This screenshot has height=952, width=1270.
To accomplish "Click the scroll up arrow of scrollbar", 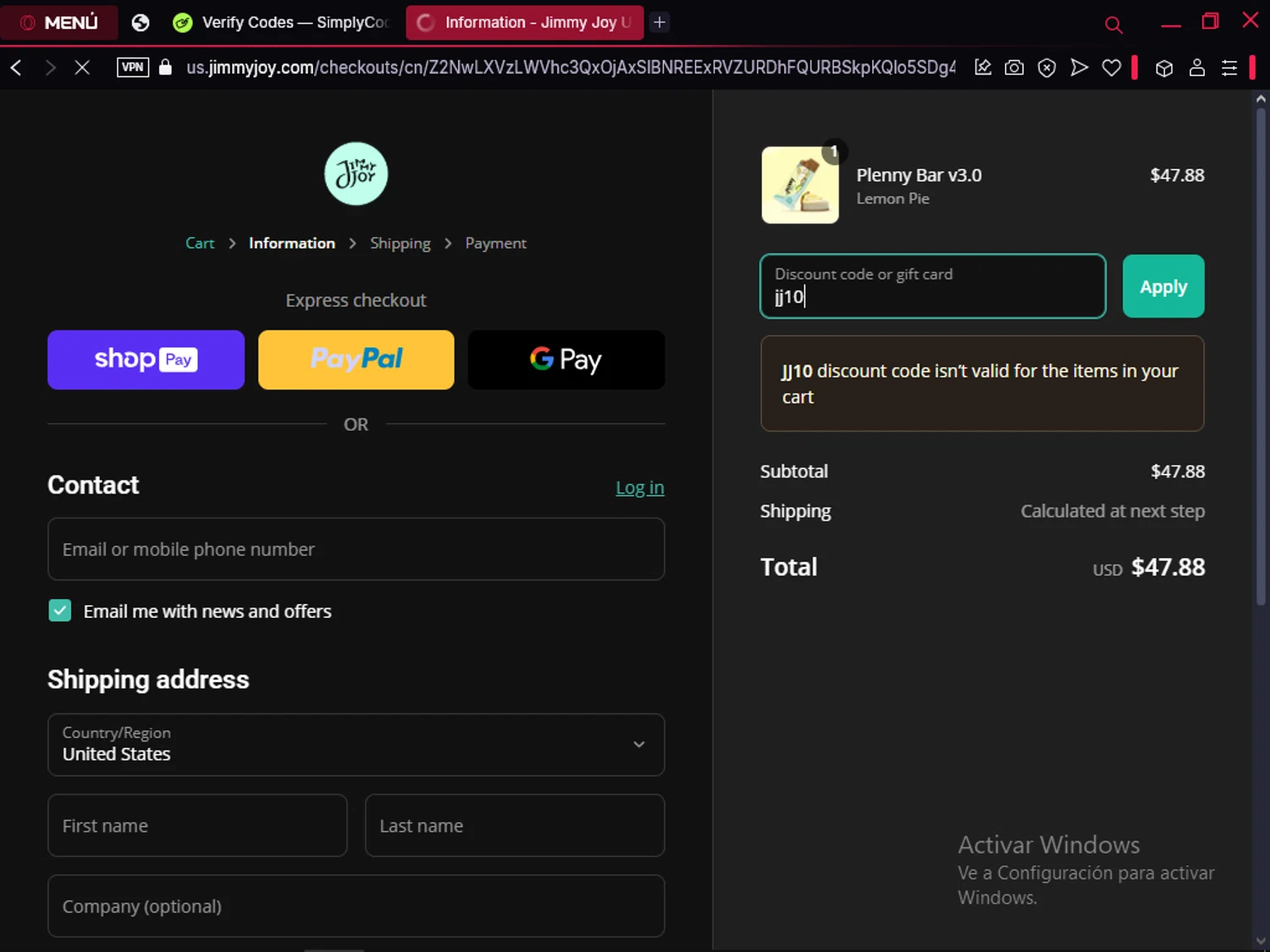I will point(1261,98).
